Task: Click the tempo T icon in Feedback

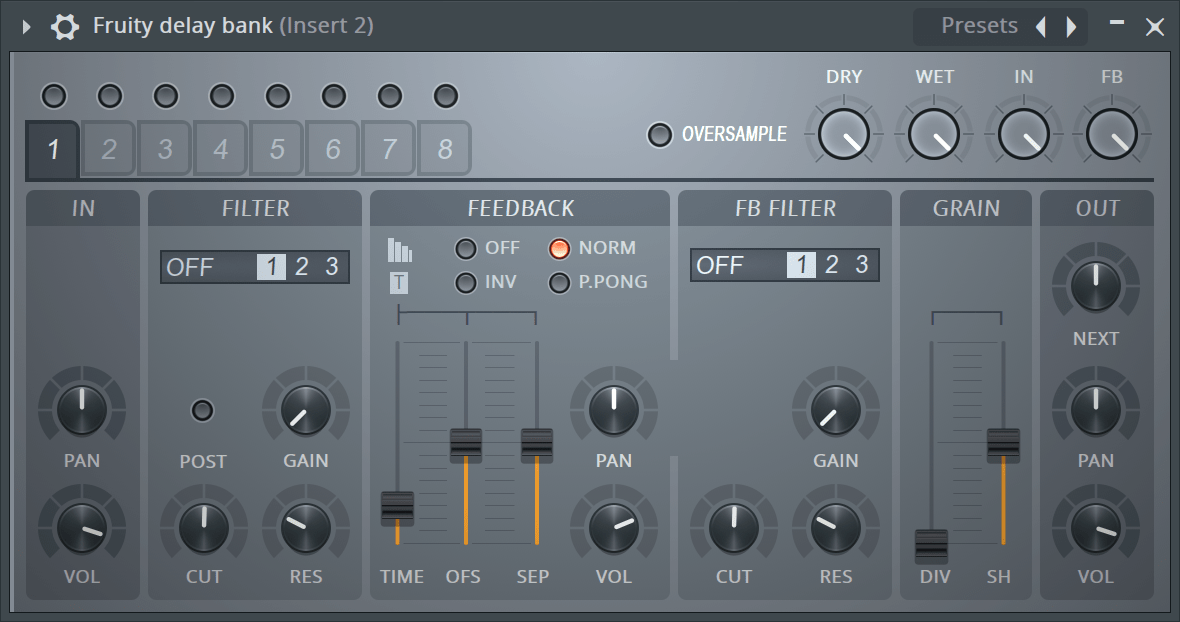Action: pos(399,283)
